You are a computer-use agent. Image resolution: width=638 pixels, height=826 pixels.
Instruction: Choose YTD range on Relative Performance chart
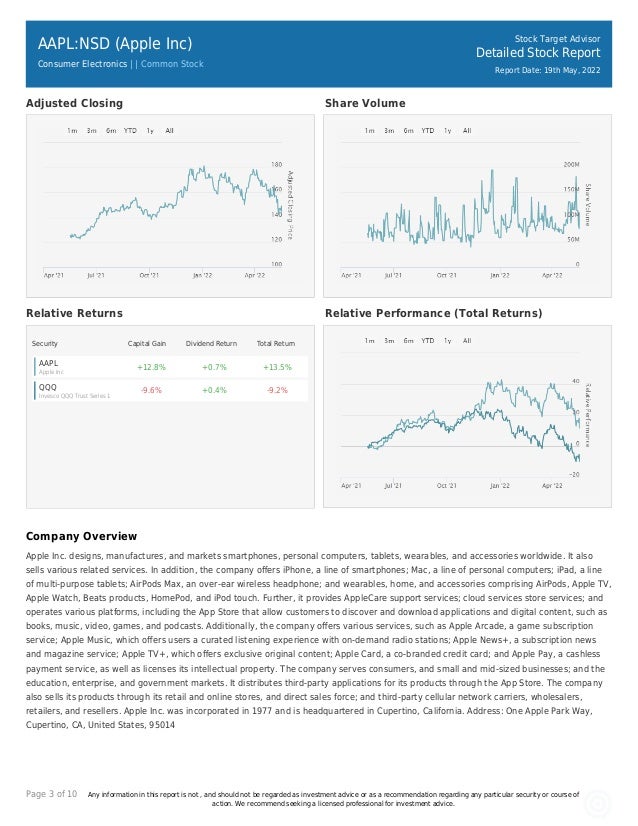click(x=427, y=341)
